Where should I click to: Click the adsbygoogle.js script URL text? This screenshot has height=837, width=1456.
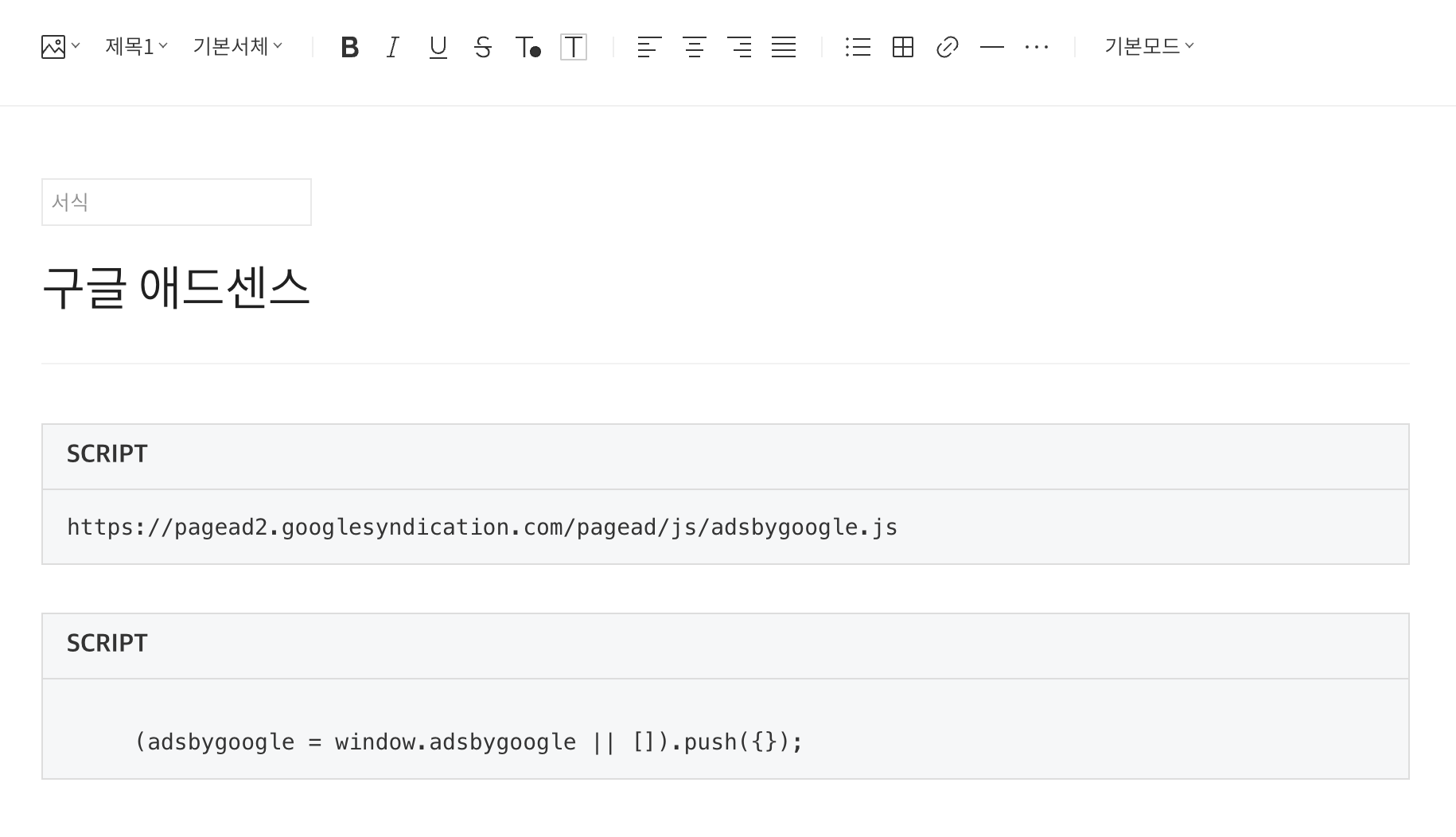click(x=482, y=528)
